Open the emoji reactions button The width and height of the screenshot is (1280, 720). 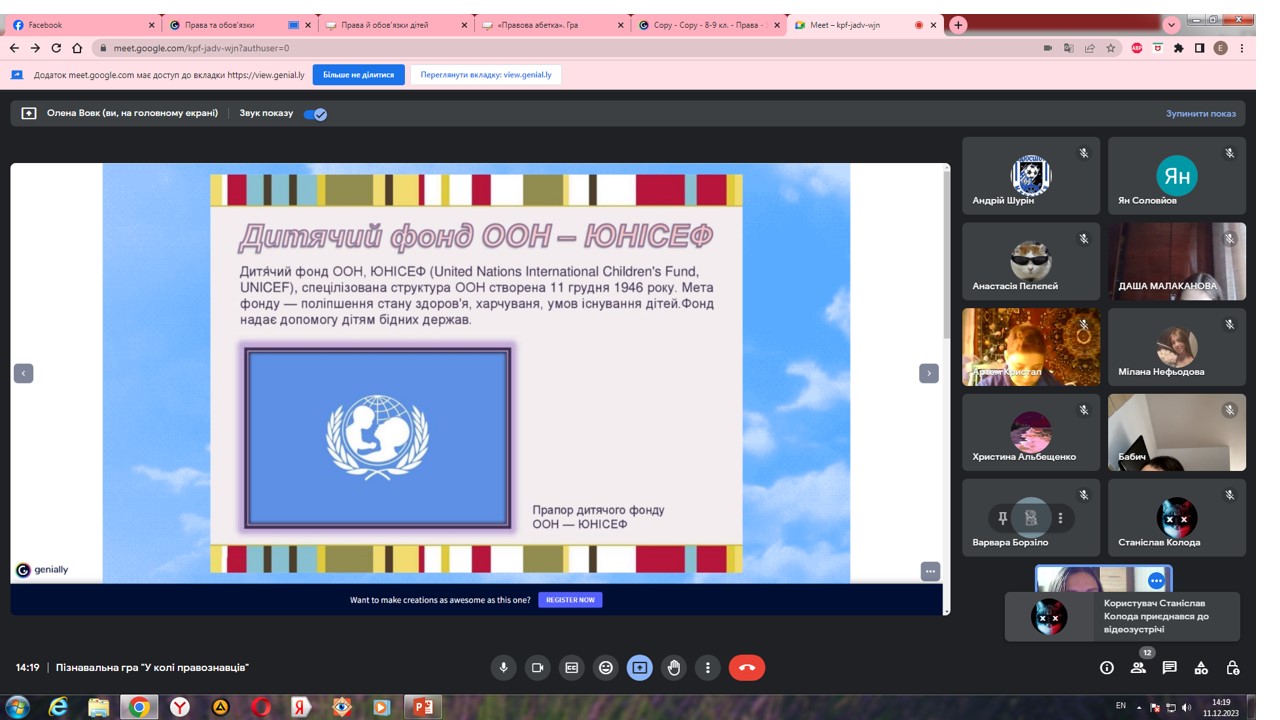(x=606, y=668)
